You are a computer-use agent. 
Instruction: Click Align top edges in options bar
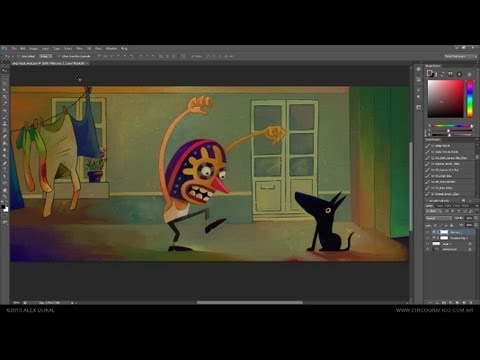click(x=100, y=56)
